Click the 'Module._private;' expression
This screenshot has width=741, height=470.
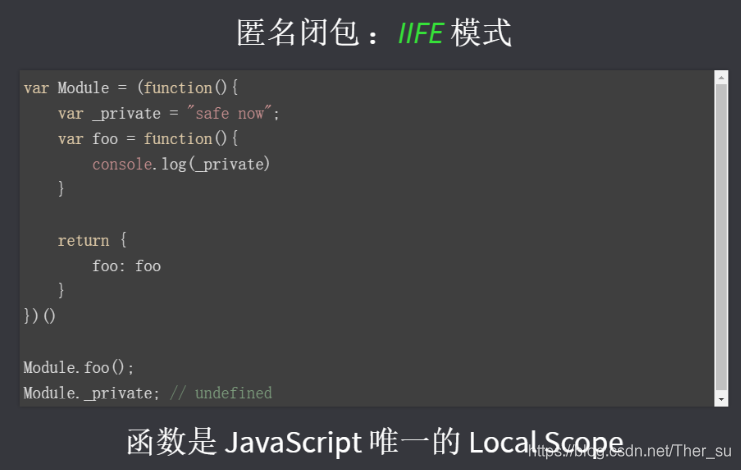coord(91,393)
